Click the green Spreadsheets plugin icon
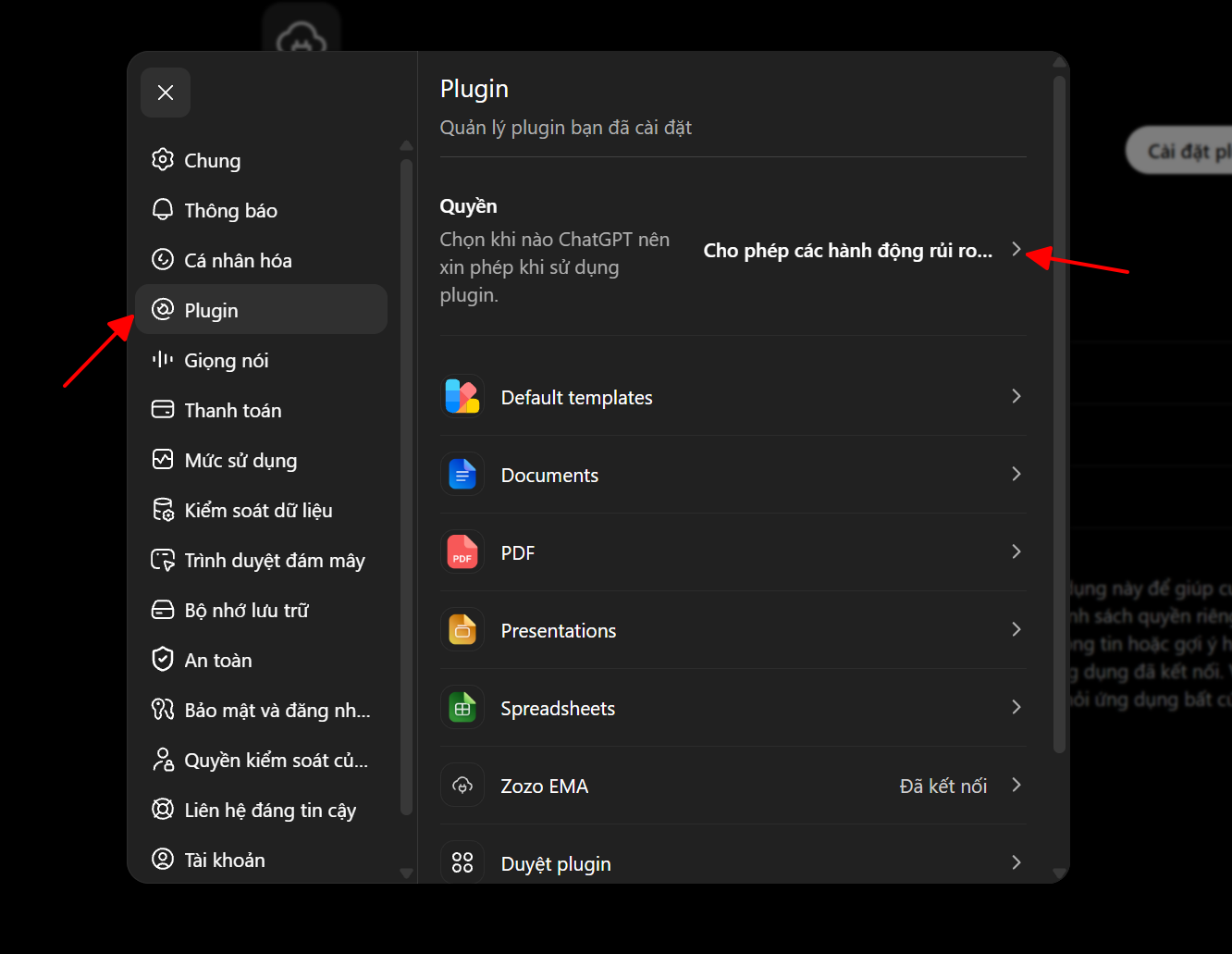The image size is (1232, 954). tap(462, 707)
